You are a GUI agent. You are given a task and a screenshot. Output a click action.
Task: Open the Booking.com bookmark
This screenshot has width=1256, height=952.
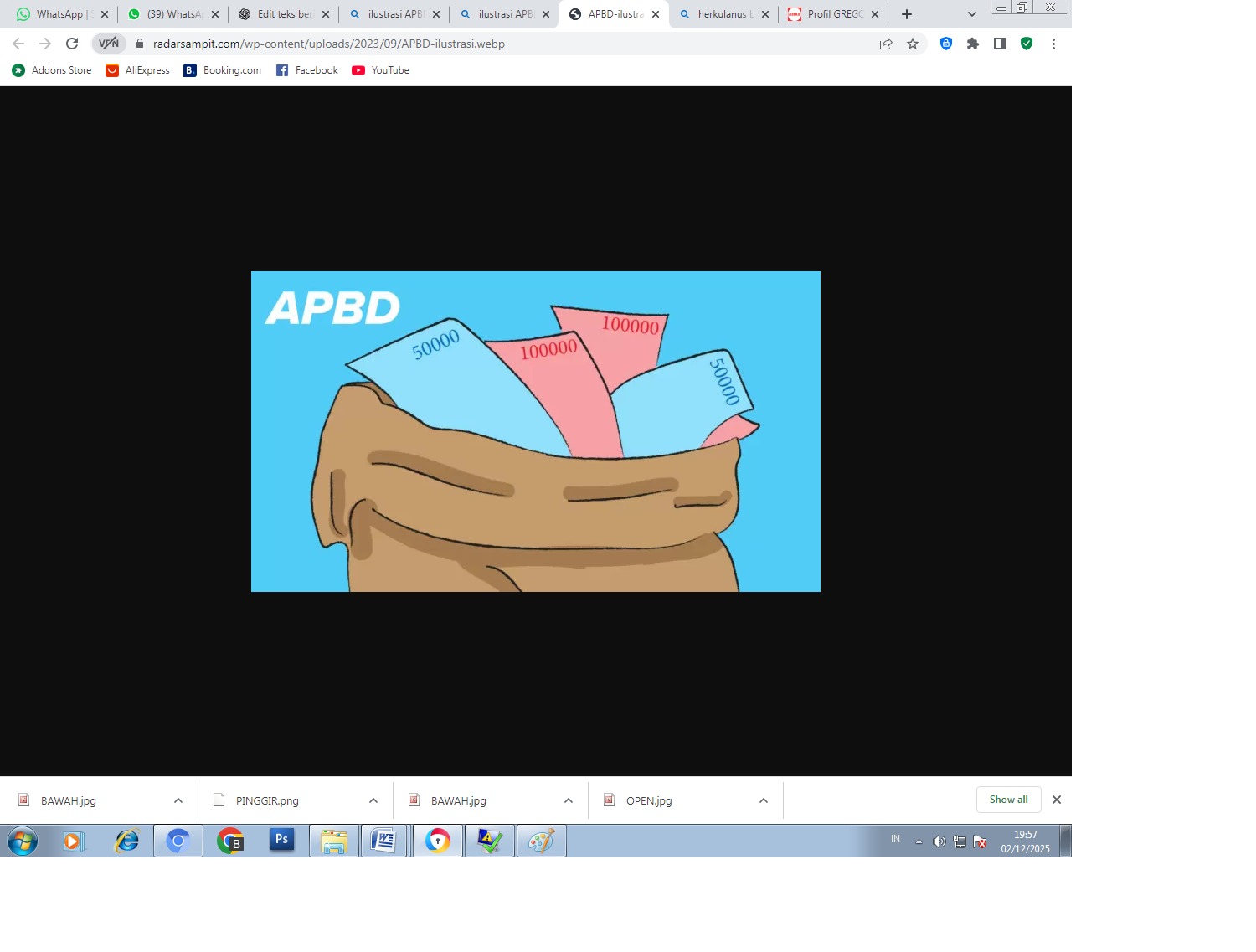tap(223, 70)
